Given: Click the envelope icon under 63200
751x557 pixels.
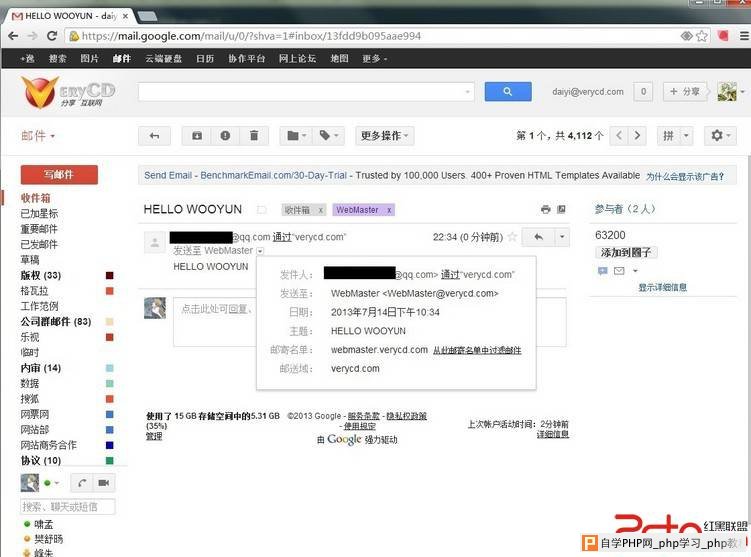Looking at the screenshot, I should [x=619, y=271].
